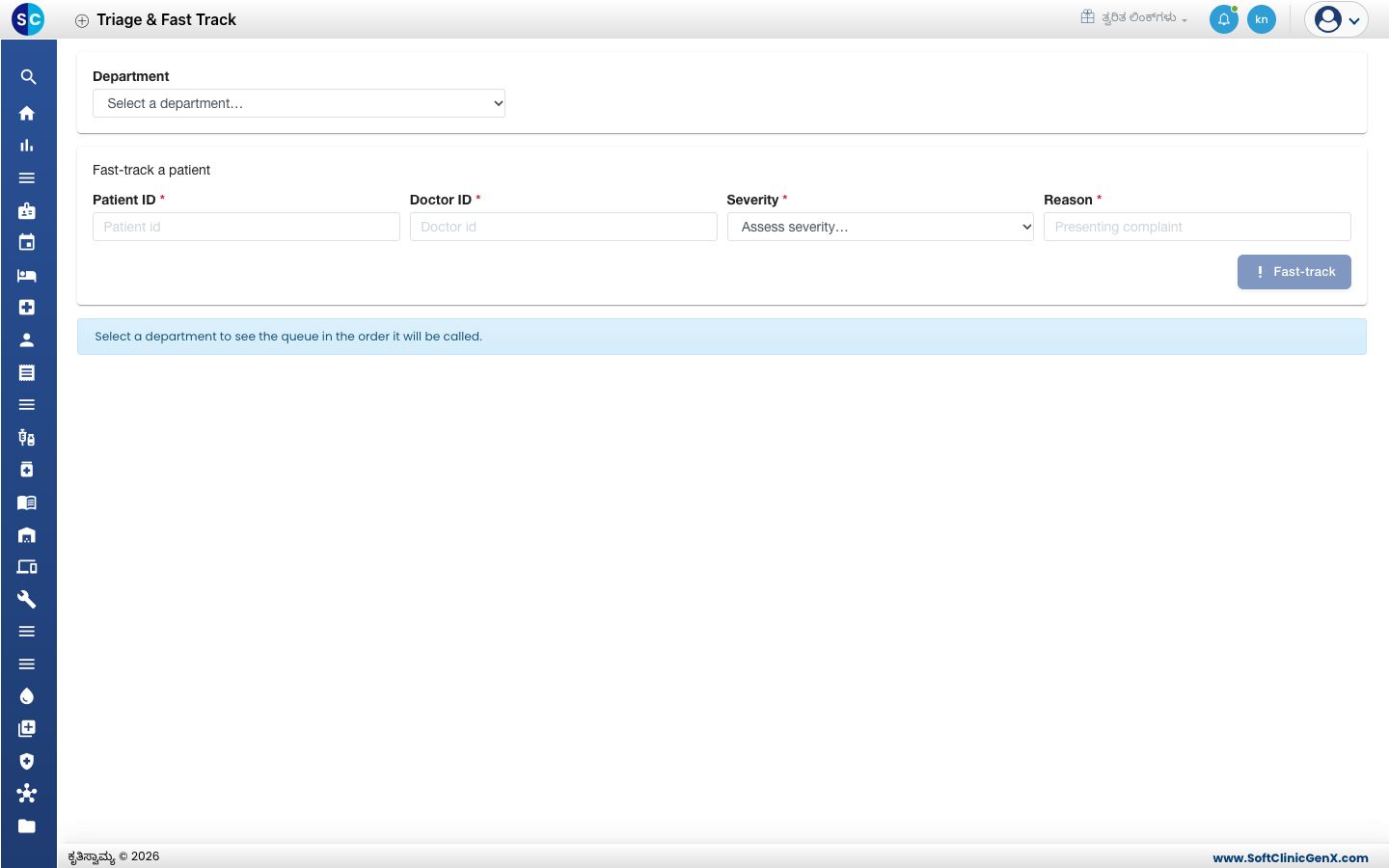Click the hub network sidebar icon
The width and height of the screenshot is (1389, 868).
27,793
